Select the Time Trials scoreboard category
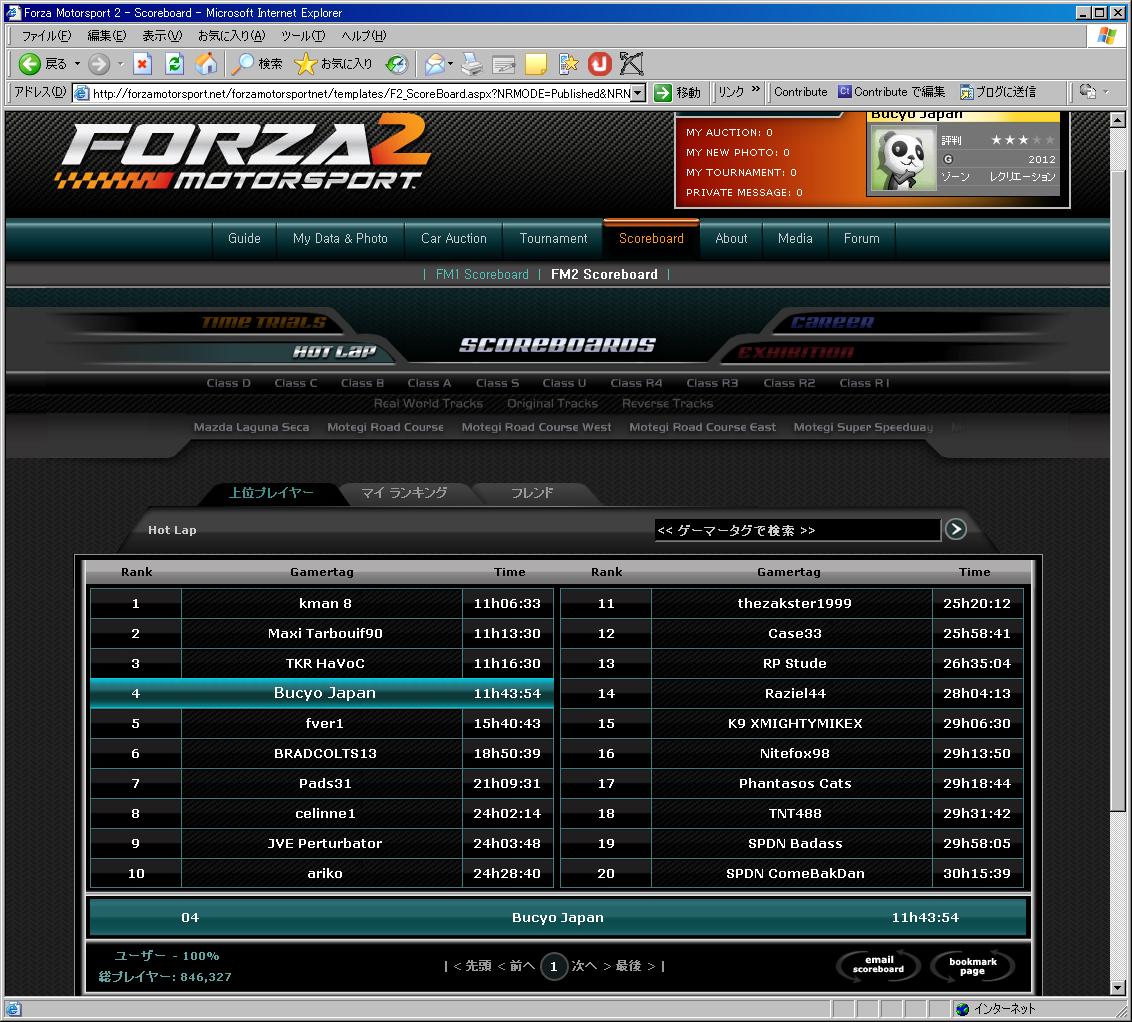The width and height of the screenshot is (1132, 1022). (264, 322)
